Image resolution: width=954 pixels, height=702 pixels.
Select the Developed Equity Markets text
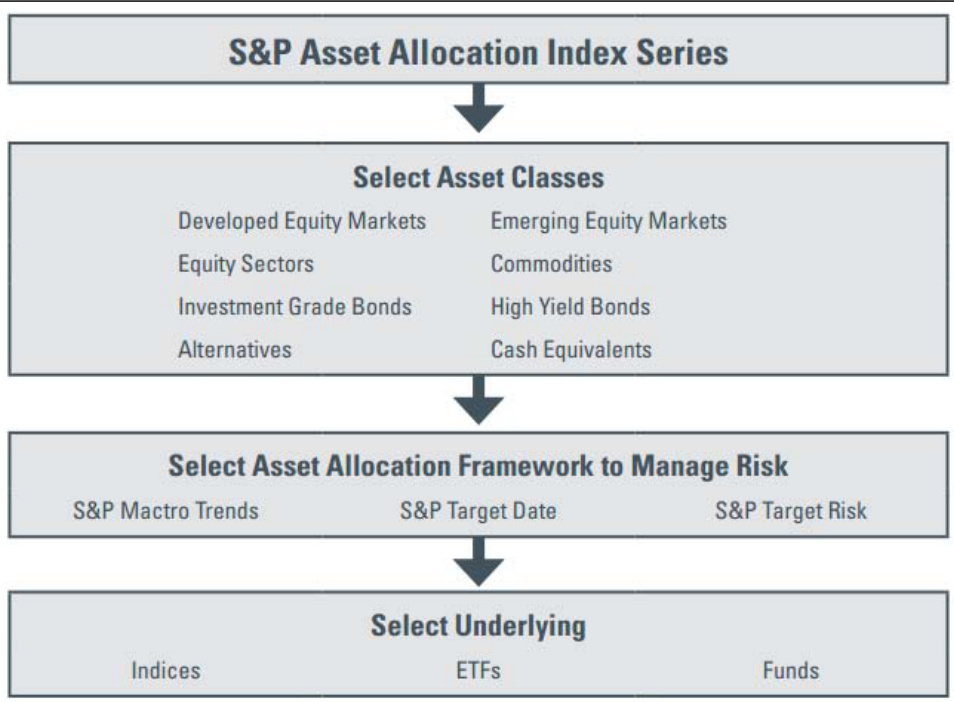coord(302,221)
